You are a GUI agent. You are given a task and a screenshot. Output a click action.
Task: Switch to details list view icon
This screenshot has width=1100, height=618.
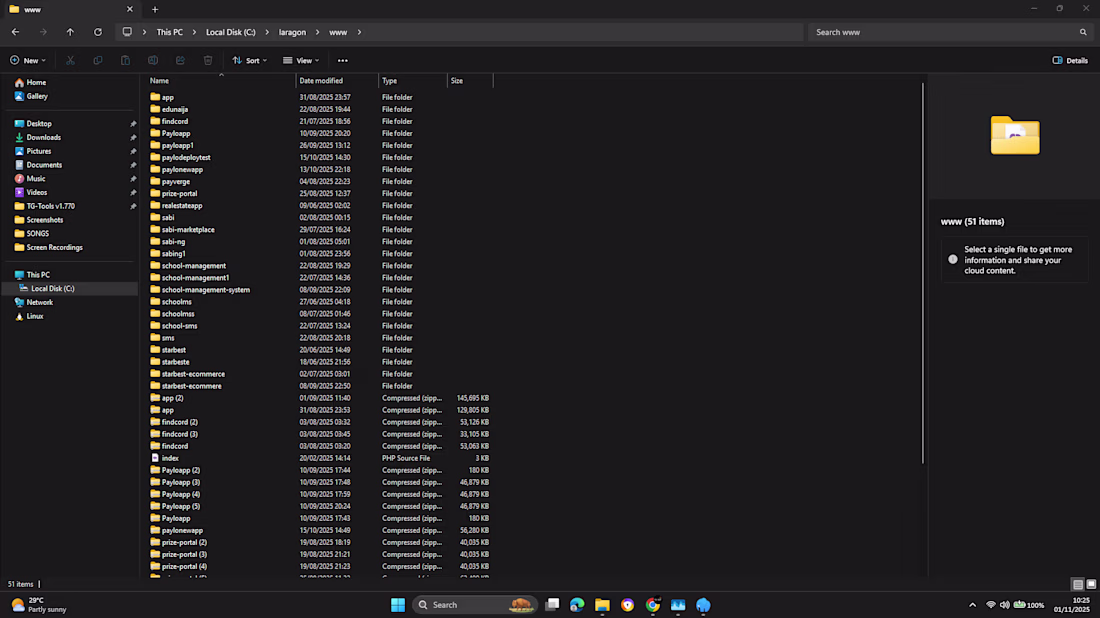(x=1078, y=584)
